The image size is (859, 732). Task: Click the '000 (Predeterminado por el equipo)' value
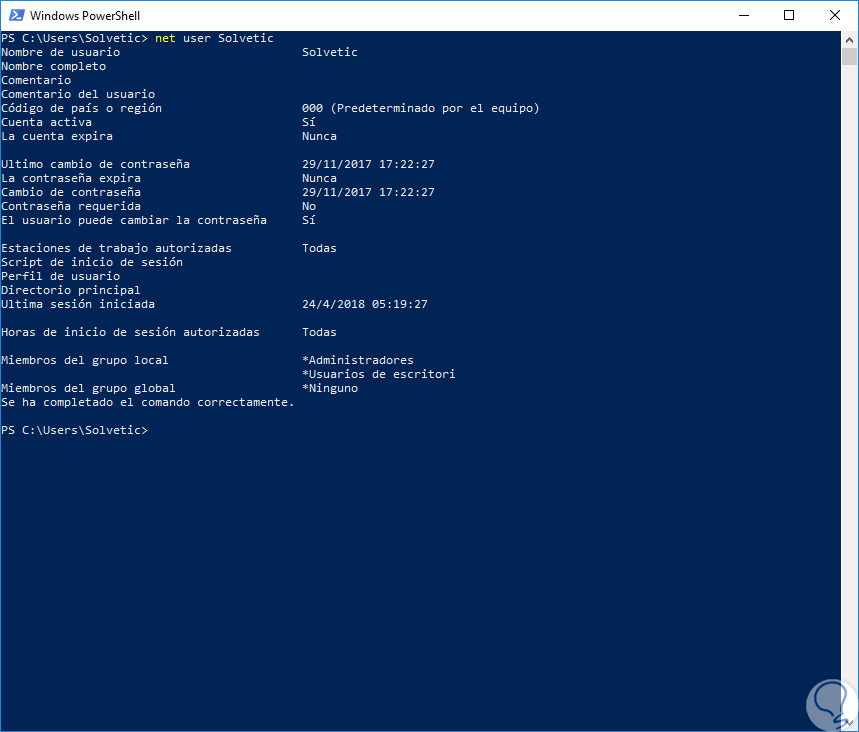click(x=420, y=108)
